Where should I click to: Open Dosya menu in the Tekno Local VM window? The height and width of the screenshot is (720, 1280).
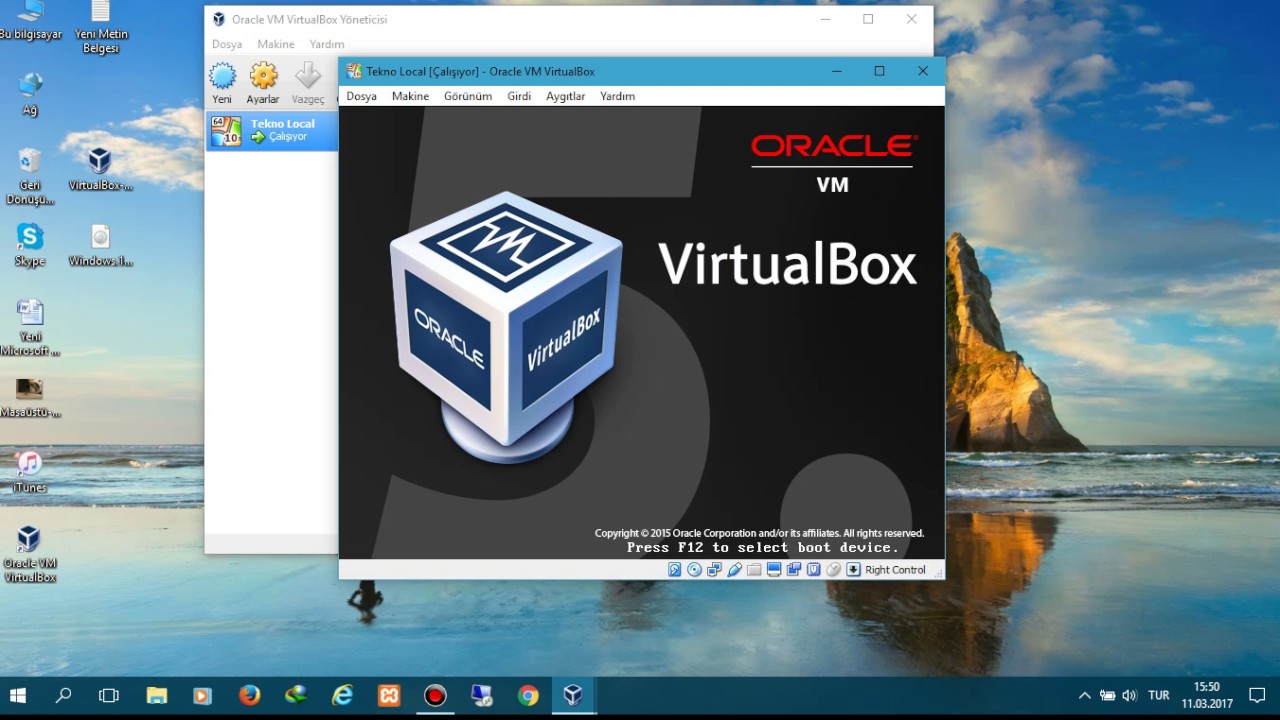(x=361, y=96)
